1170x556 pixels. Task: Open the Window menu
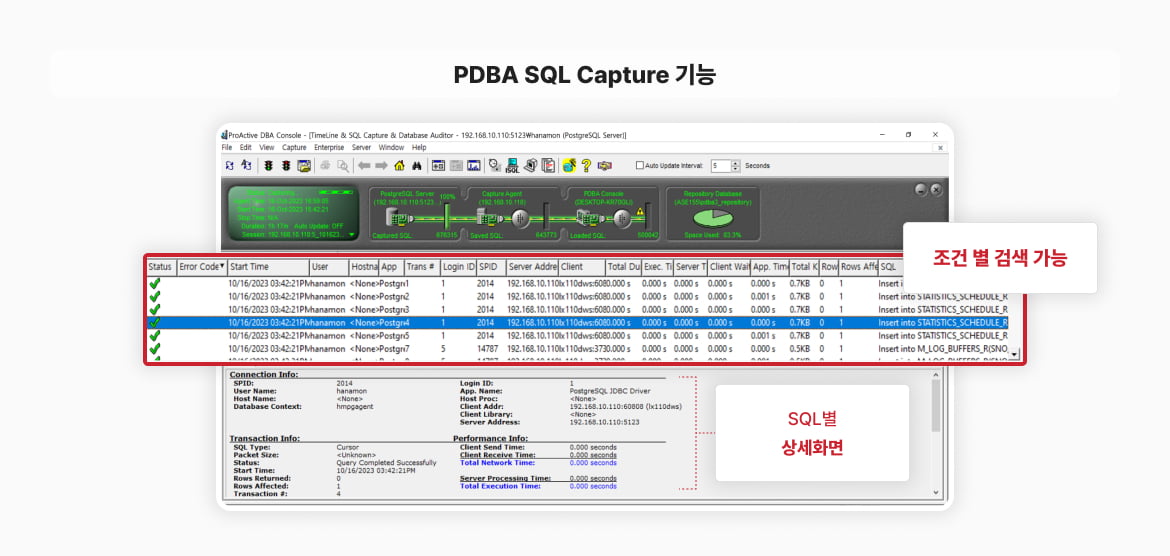click(x=391, y=148)
